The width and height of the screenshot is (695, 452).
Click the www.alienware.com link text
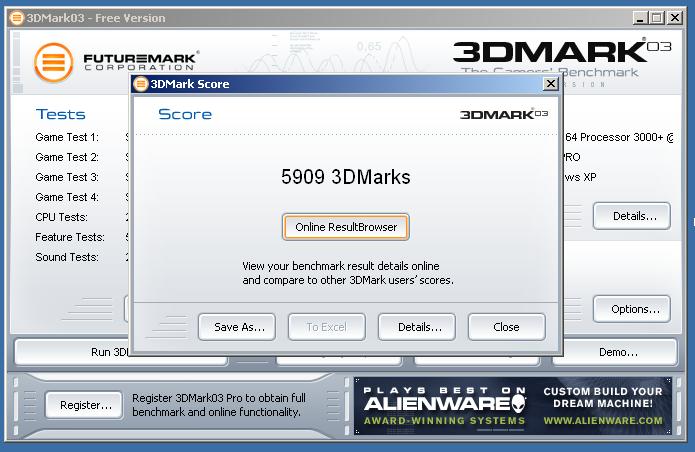[x=603, y=421]
